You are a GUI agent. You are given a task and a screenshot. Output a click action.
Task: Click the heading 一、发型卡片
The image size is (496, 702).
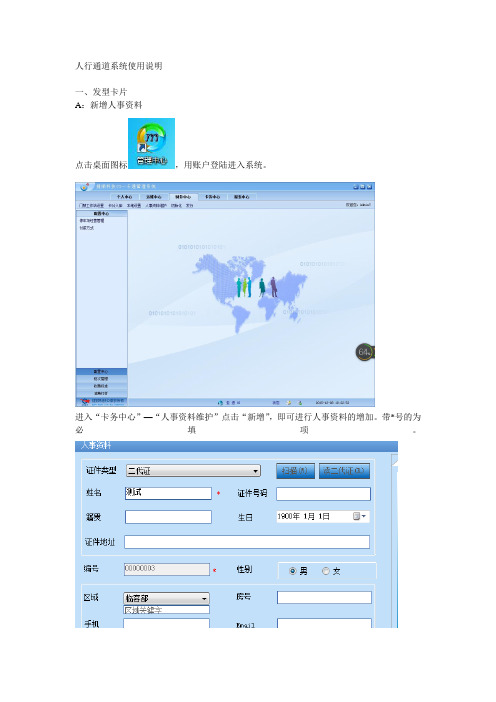tap(101, 92)
